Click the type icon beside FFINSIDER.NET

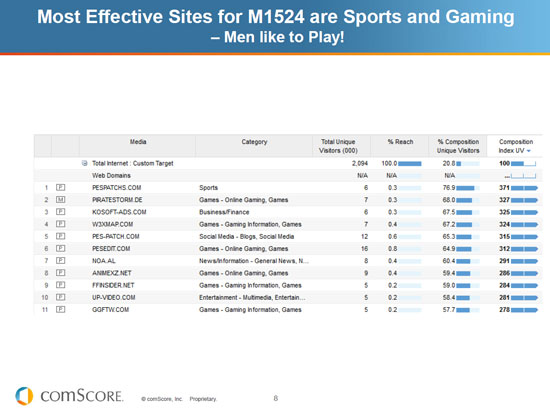(60, 285)
